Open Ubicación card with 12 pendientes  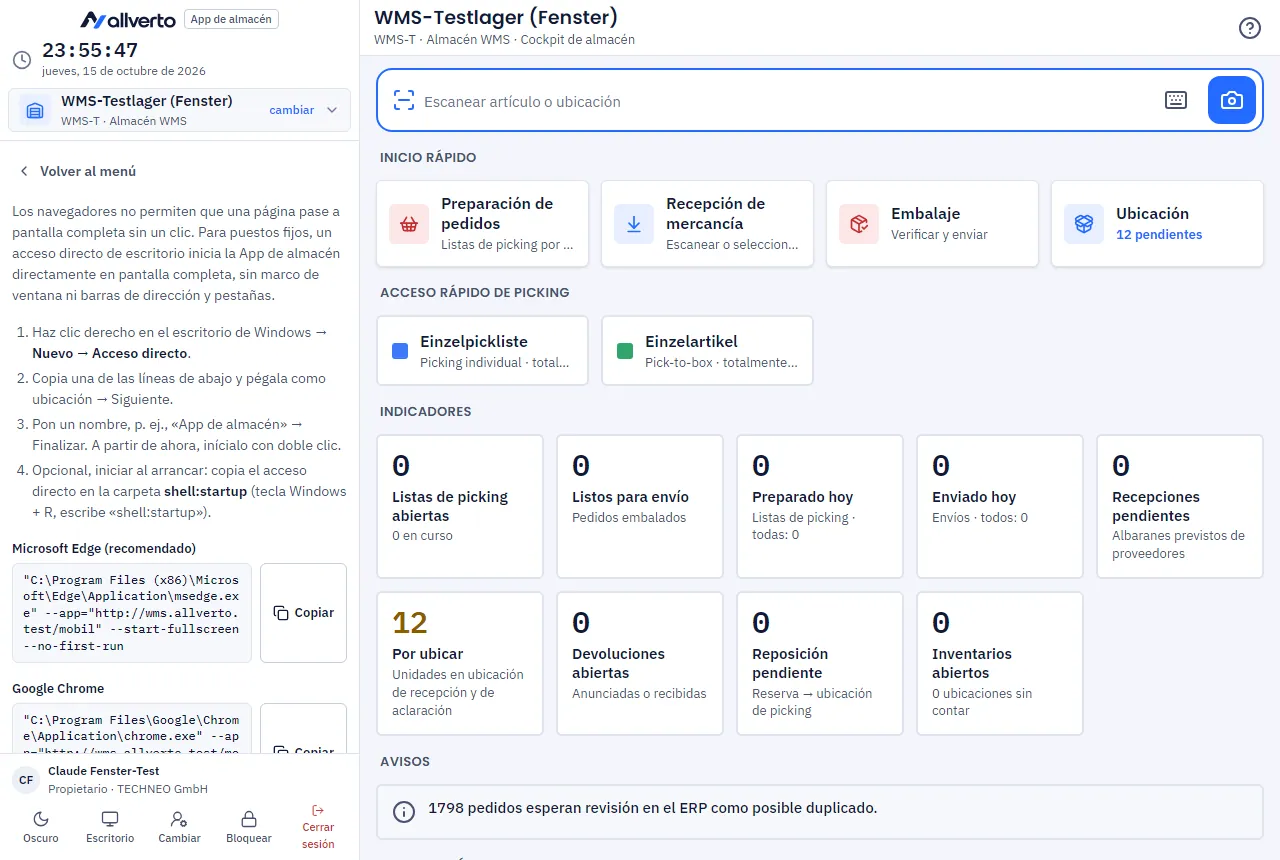coord(1157,224)
